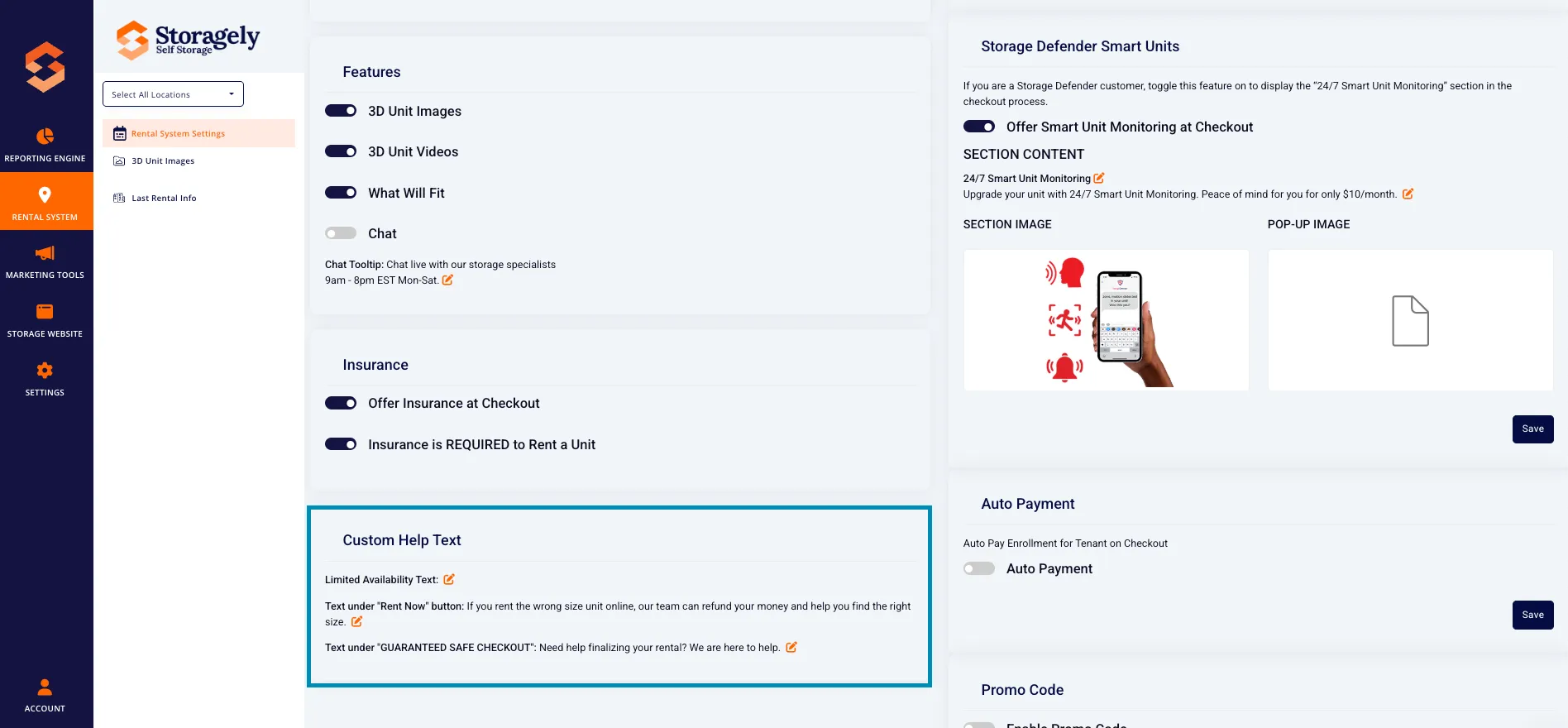Open the Reporting Engine pie chart icon
This screenshot has width=1568, height=728.
[x=45, y=136]
